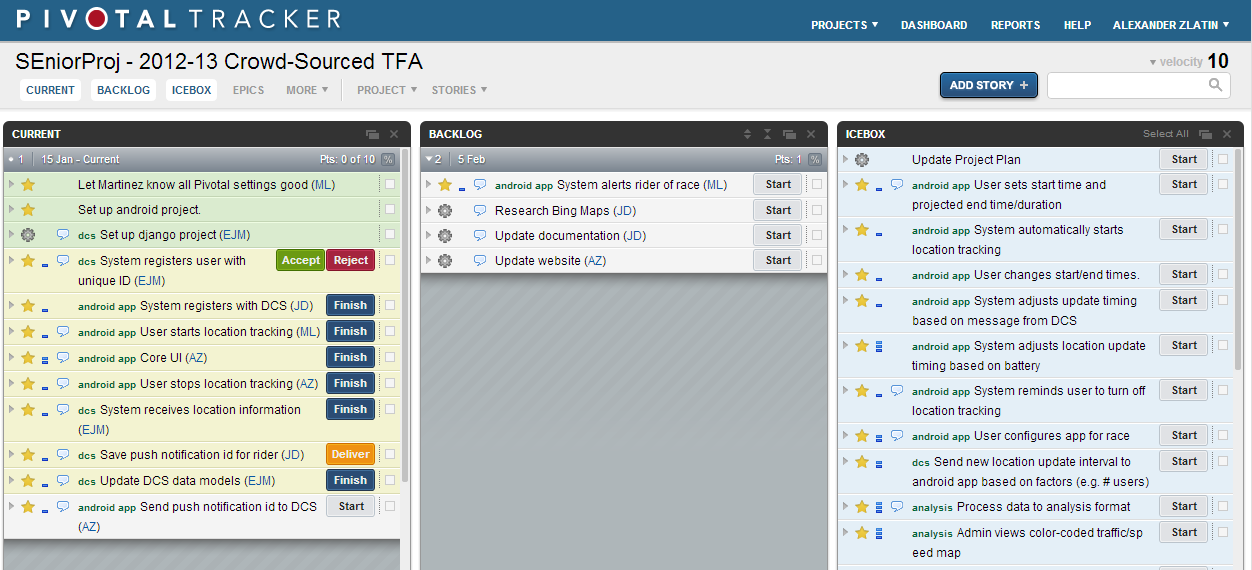The width and height of the screenshot is (1252, 570).
Task: Expand the 'User stops location tracking' story
Action: (11, 384)
